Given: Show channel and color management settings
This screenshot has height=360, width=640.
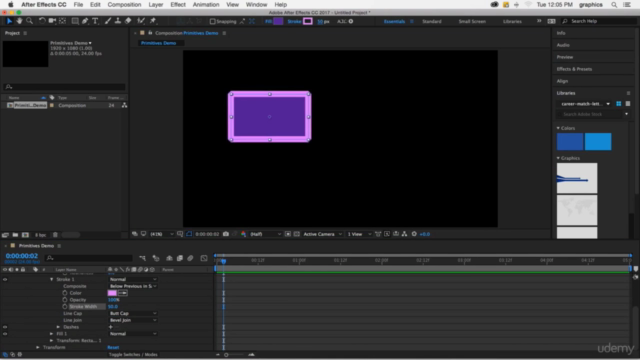Looking at the screenshot, I should click(x=243, y=234).
